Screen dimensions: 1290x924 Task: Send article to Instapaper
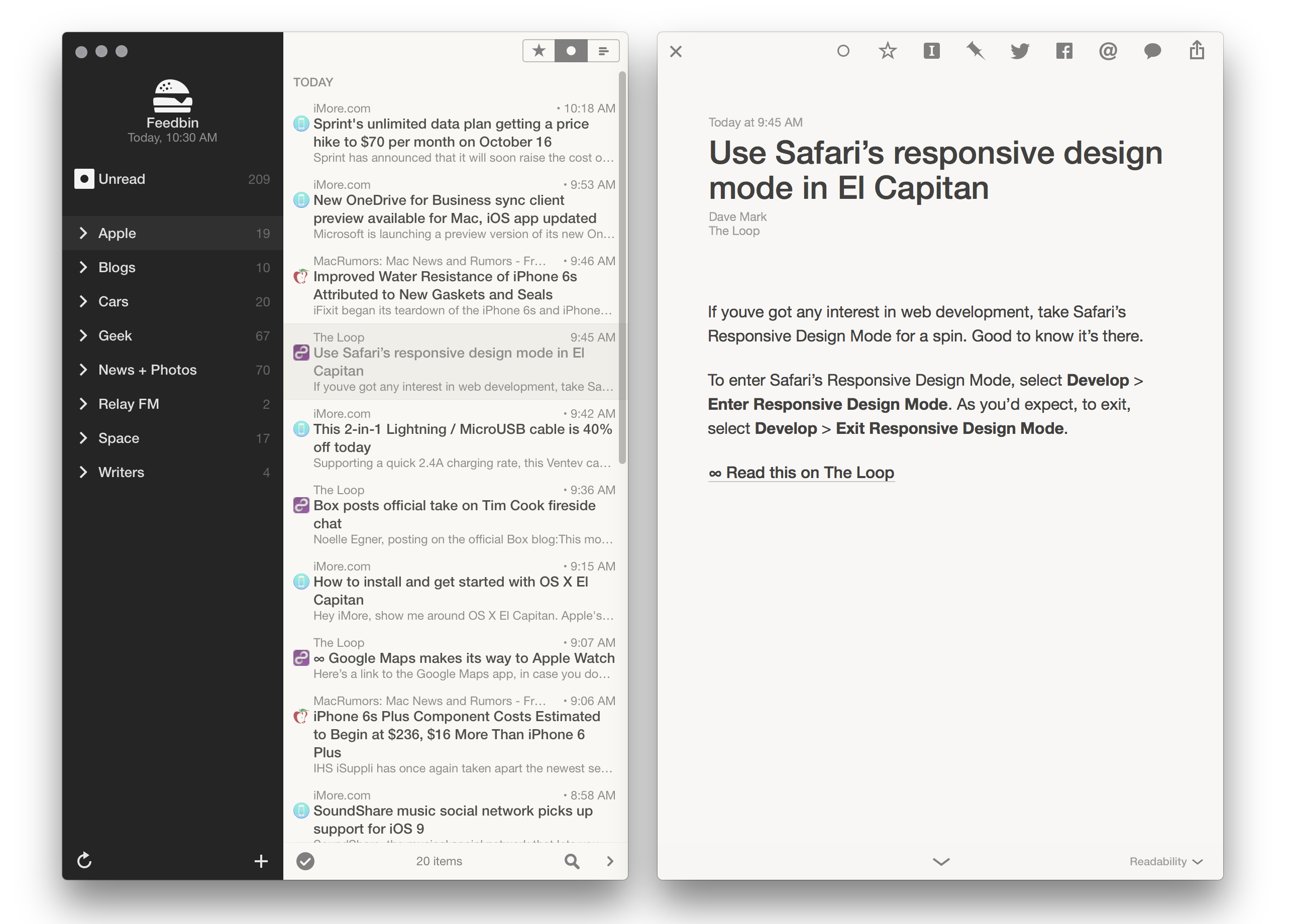(x=932, y=51)
